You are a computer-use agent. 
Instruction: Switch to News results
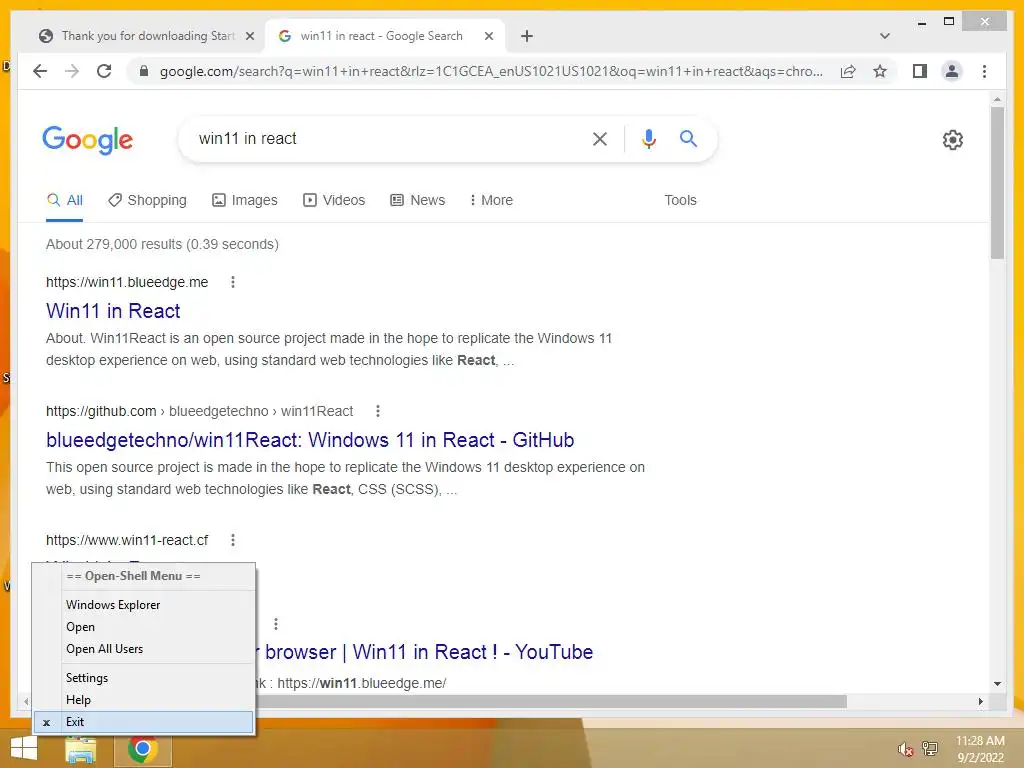tap(418, 200)
